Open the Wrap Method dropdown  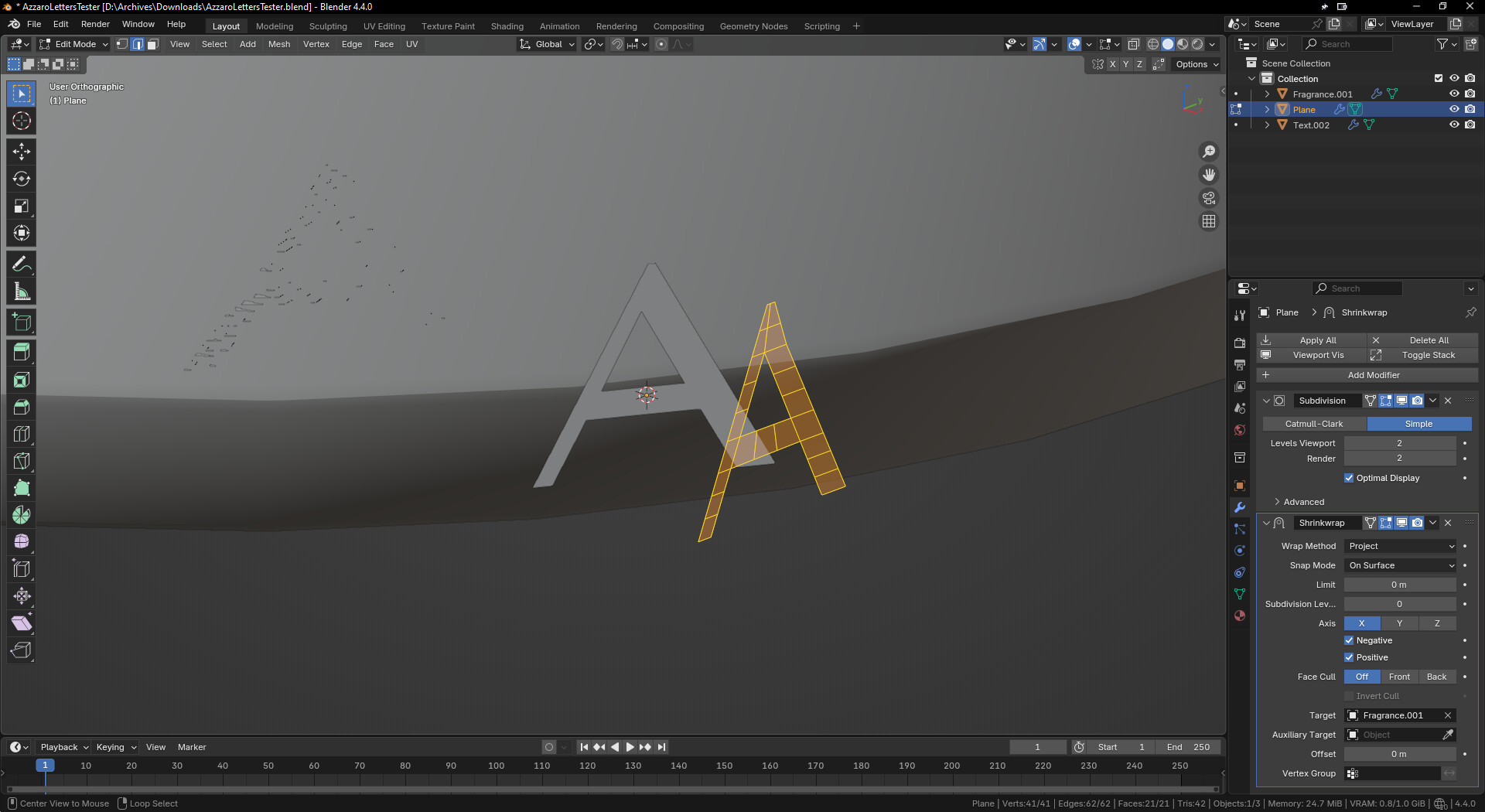pos(1401,546)
